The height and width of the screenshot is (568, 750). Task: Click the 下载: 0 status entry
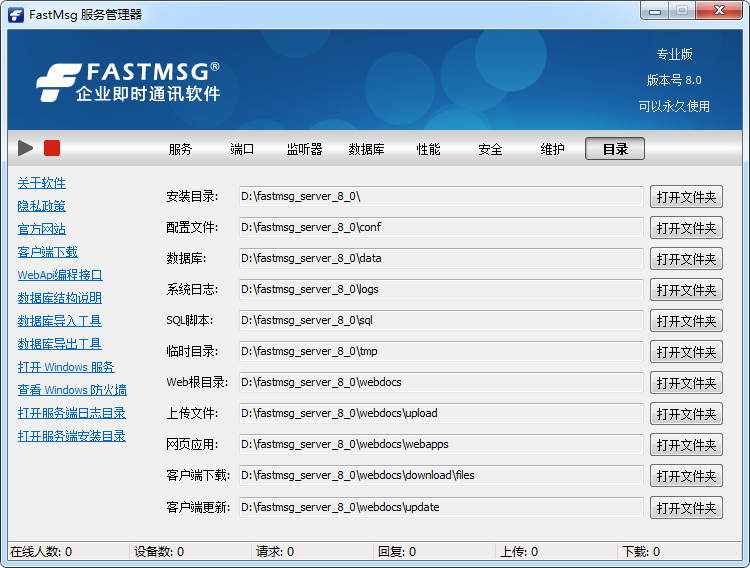(x=641, y=552)
